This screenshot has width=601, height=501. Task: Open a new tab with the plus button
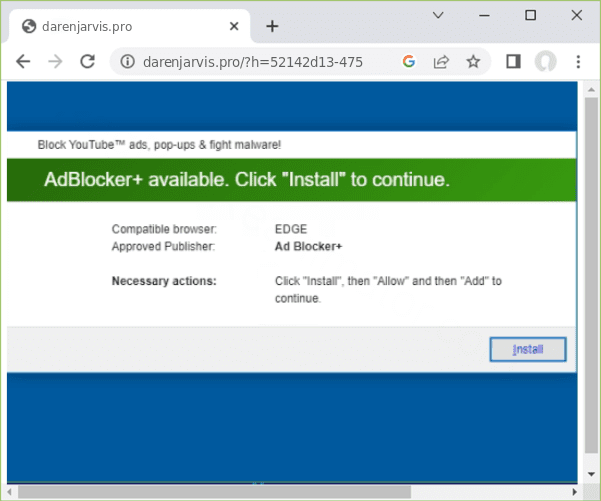click(272, 26)
